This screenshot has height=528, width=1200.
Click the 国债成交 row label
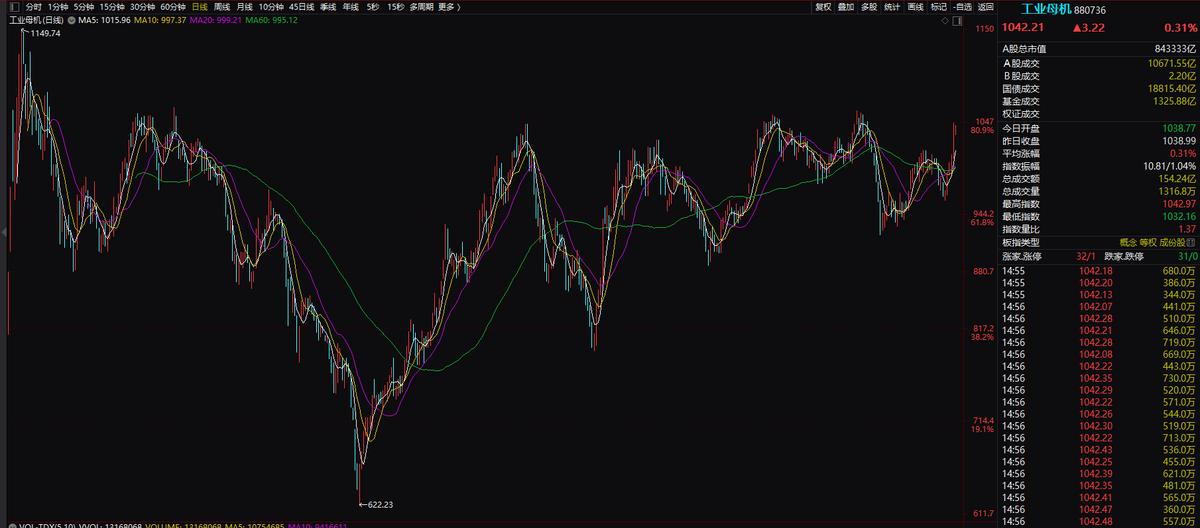point(1022,88)
